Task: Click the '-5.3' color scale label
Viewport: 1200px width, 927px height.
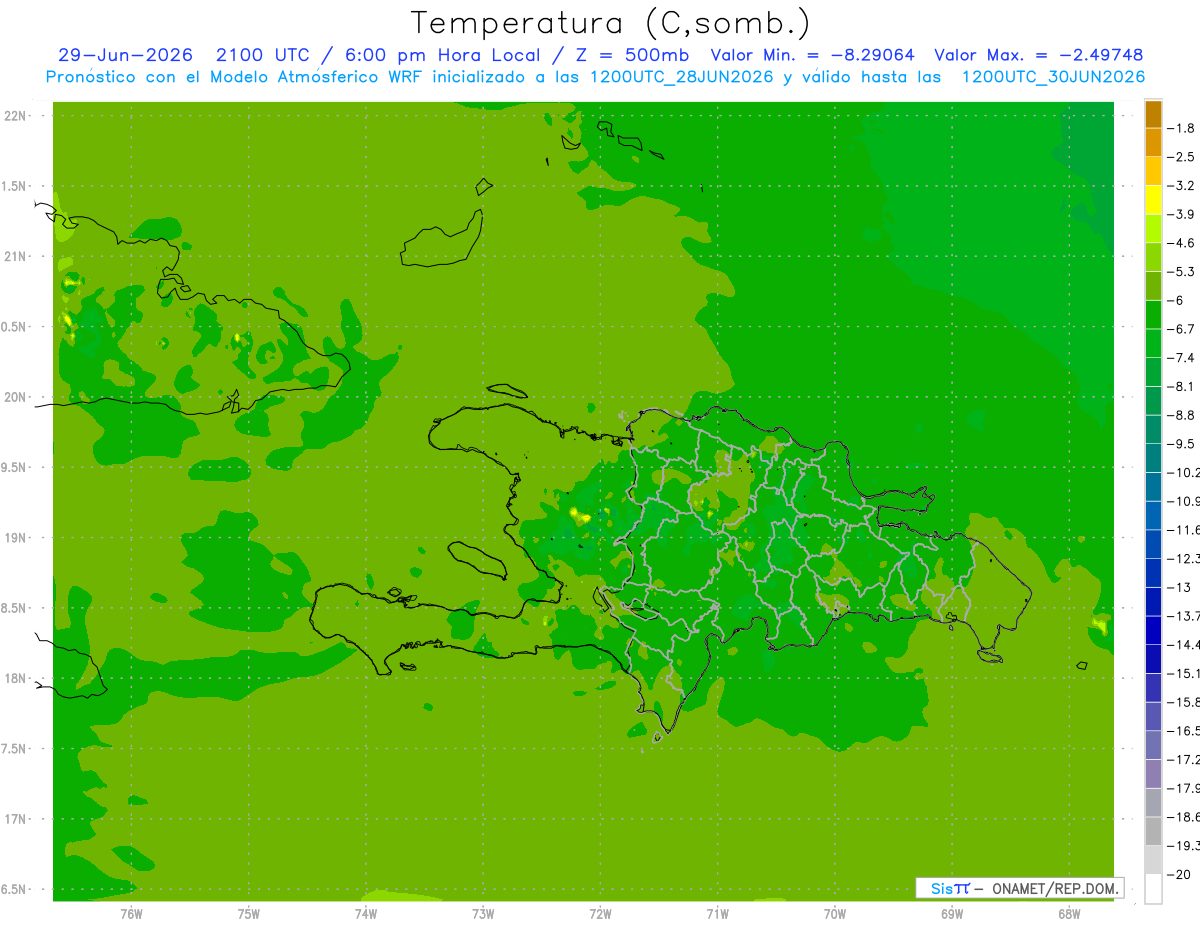Action: pos(1182,272)
